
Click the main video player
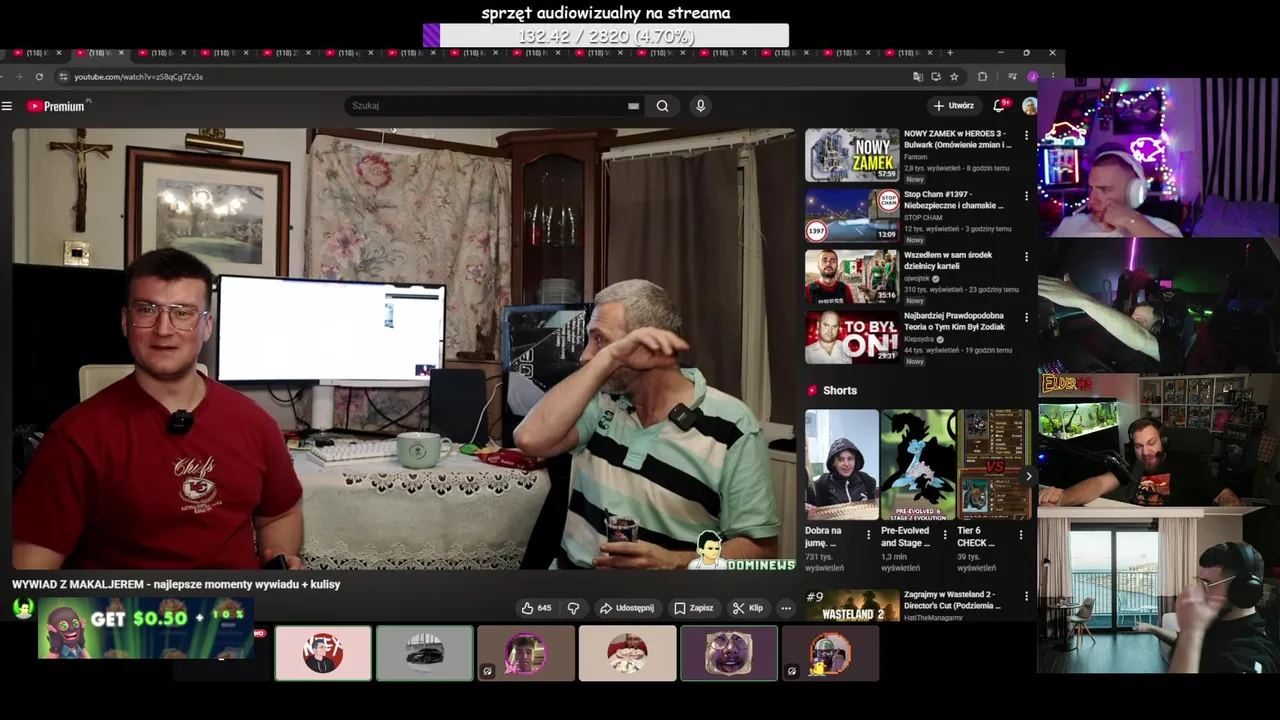point(404,348)
